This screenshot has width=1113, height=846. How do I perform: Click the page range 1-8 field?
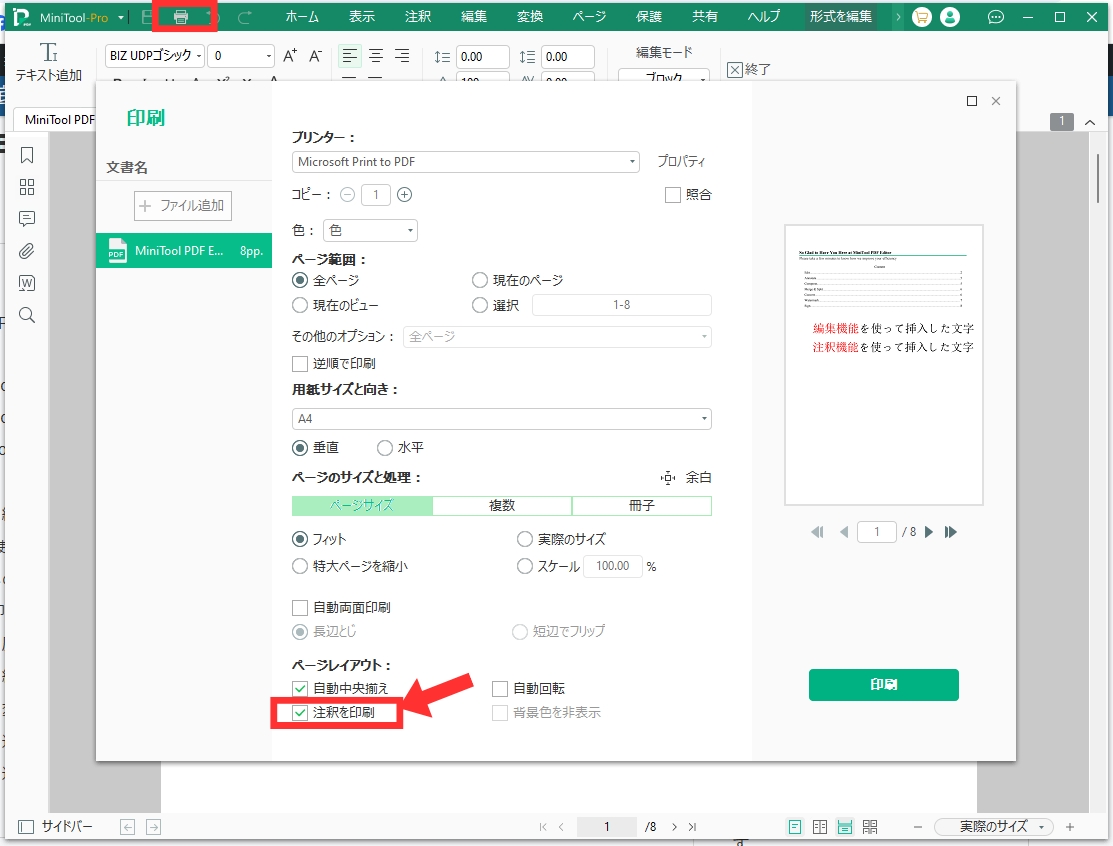point(622,305)
